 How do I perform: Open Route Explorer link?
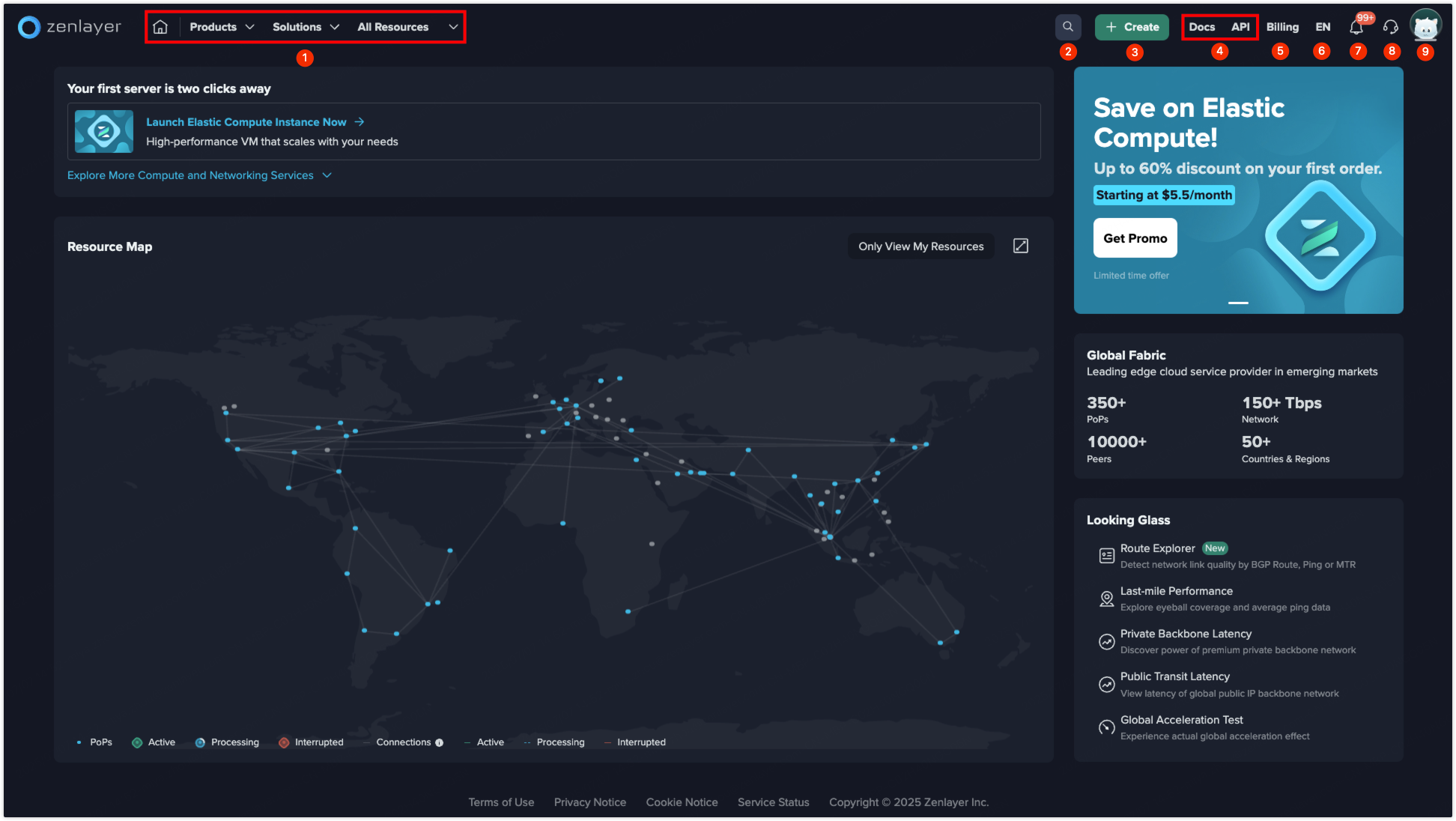click(1157, 548)
